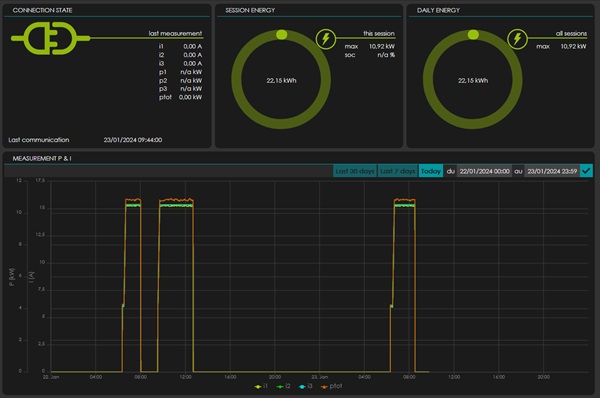Click the green plug connection state icon
This screenshot has height=398, width=600.
tap(51, 38)
